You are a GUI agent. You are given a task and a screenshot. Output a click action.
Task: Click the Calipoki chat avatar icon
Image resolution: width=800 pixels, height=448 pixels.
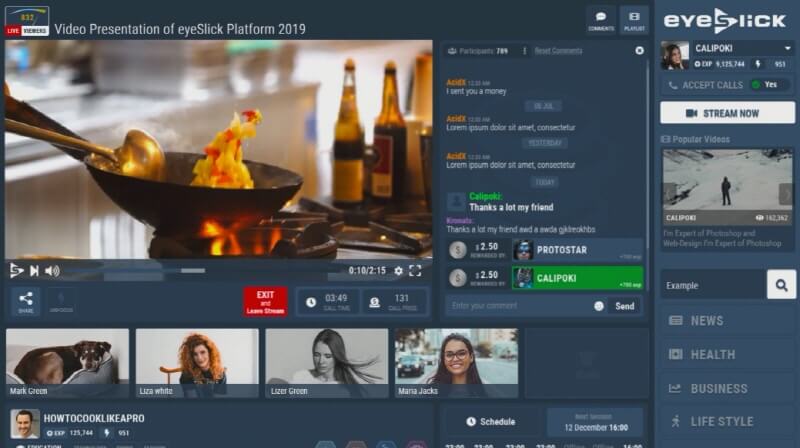point(456,202)
